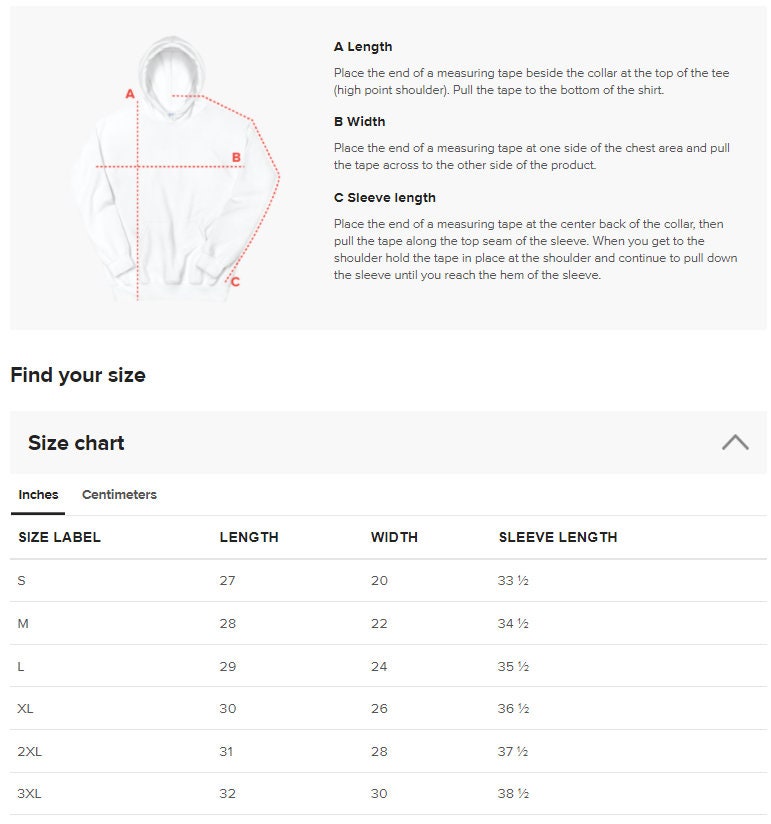
Task: Click the Size chart header bar
Action: click(388, 442)
